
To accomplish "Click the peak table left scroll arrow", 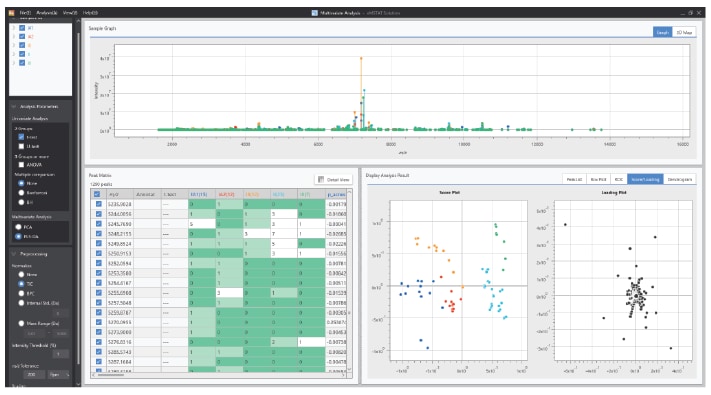I will (x=93, y=375).
